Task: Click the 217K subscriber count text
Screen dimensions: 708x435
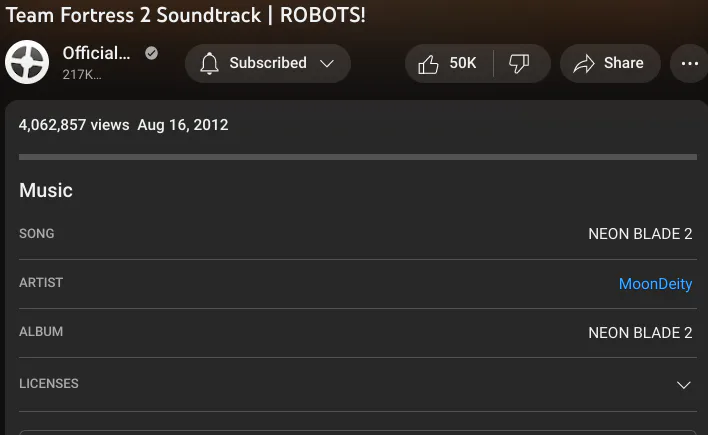Action: pos(82,74)
